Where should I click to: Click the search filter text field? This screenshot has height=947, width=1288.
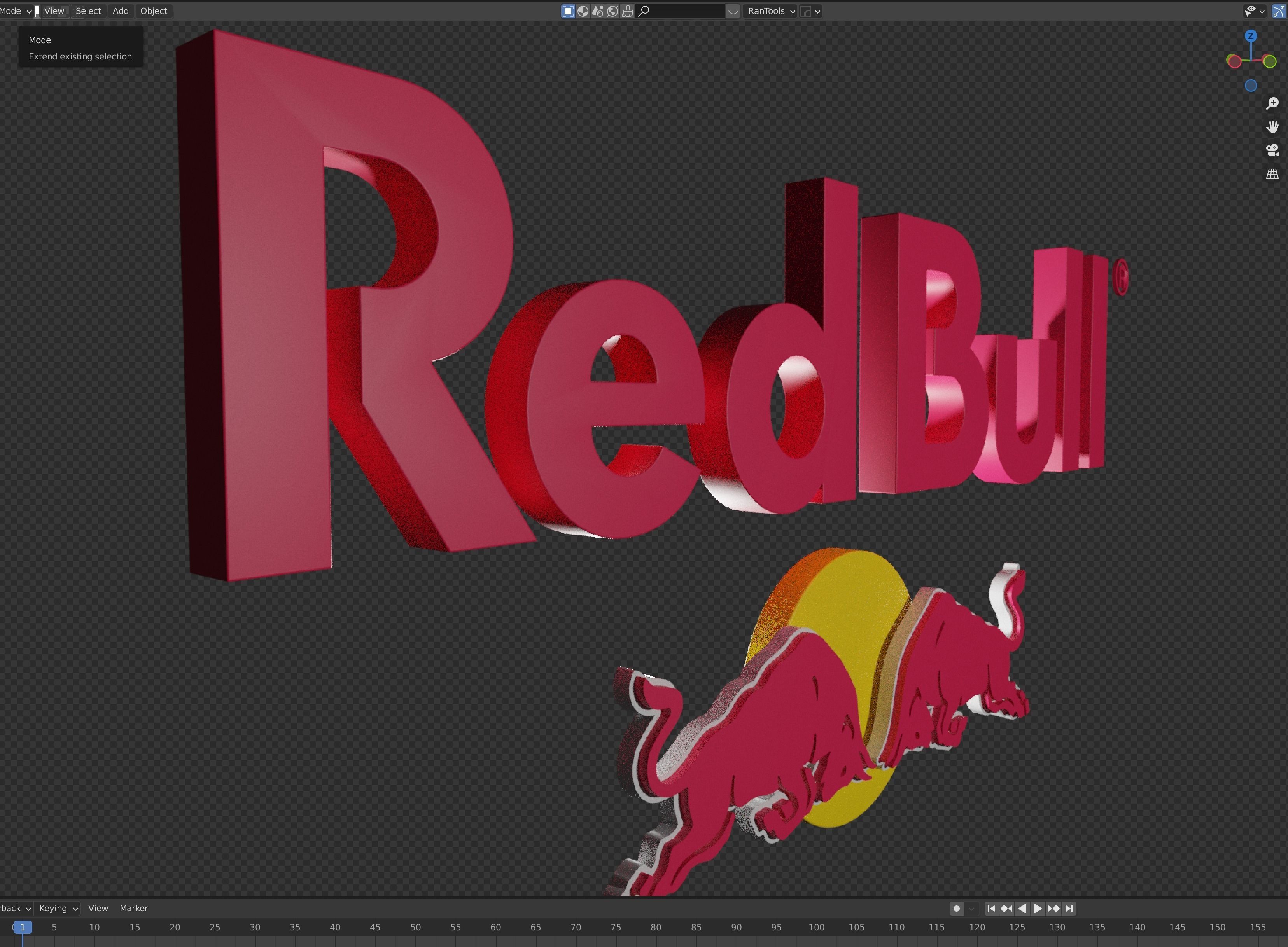pyautogui.click(x=681, y=11)
